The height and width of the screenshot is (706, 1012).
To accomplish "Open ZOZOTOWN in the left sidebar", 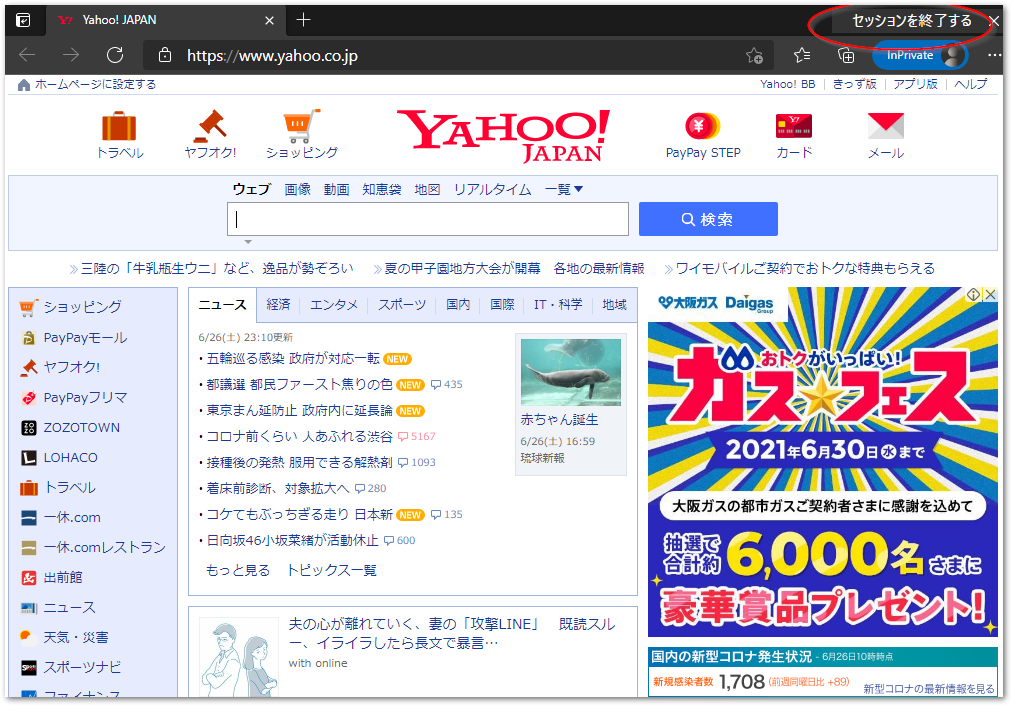I will click(81, 427).
